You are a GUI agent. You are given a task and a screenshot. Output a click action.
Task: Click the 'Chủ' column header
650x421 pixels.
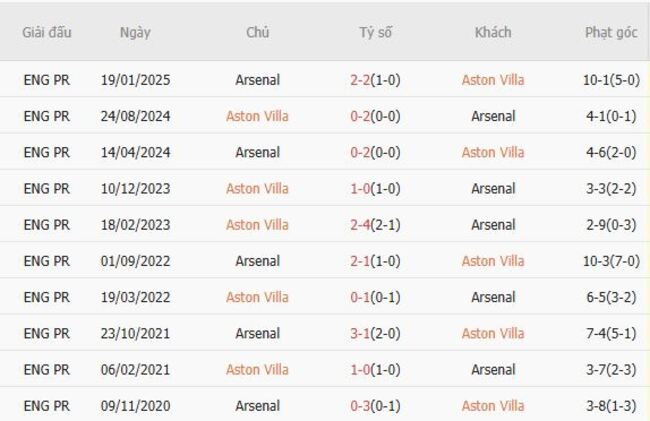257,32
